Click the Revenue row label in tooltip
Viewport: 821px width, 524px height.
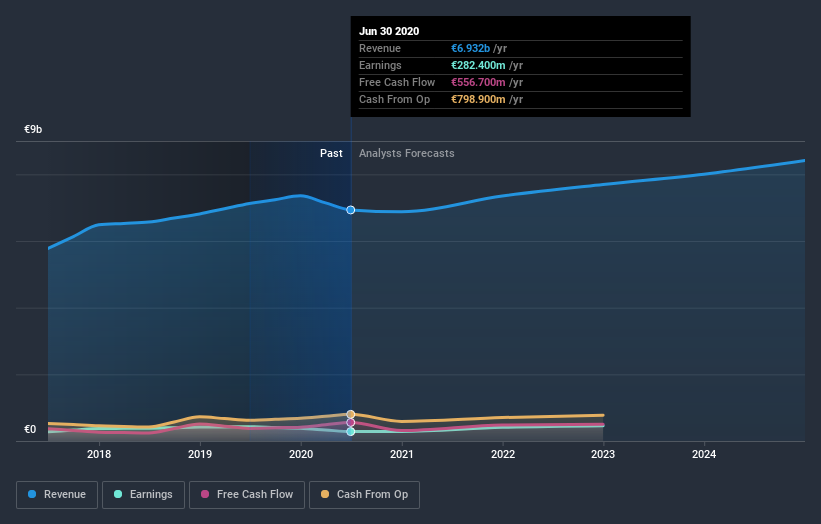click(380, 48)
